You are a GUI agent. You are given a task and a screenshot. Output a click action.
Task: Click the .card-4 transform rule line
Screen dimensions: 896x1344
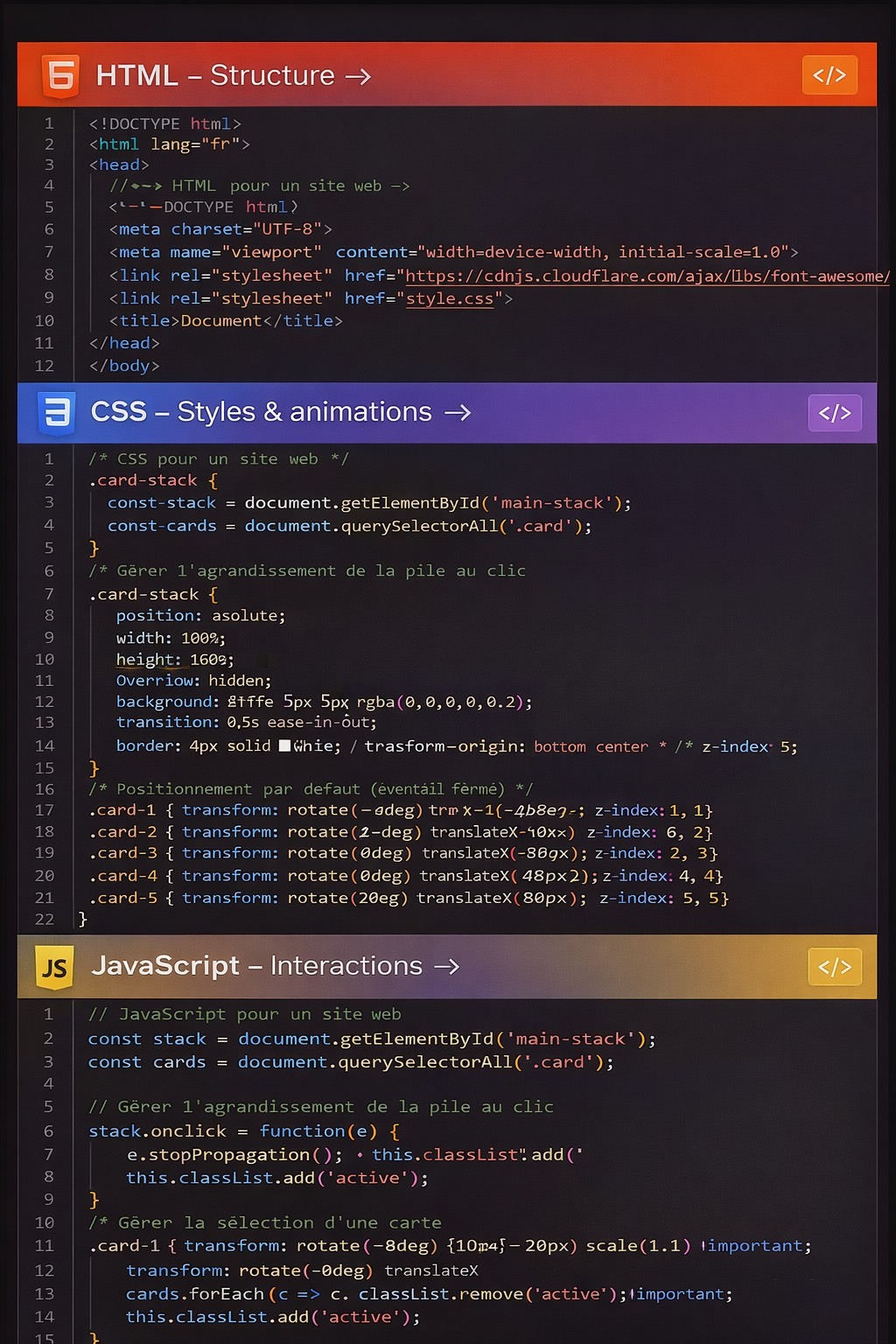406,876
